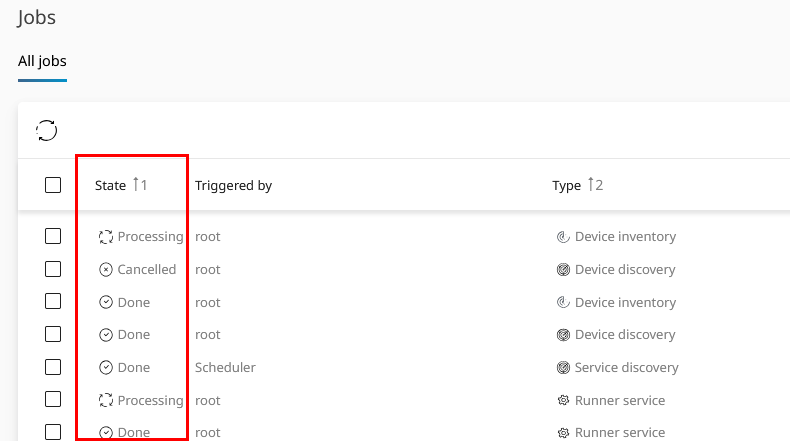Sort by the Type column sort arrow

pyautogui.click(x=591, y=185)
